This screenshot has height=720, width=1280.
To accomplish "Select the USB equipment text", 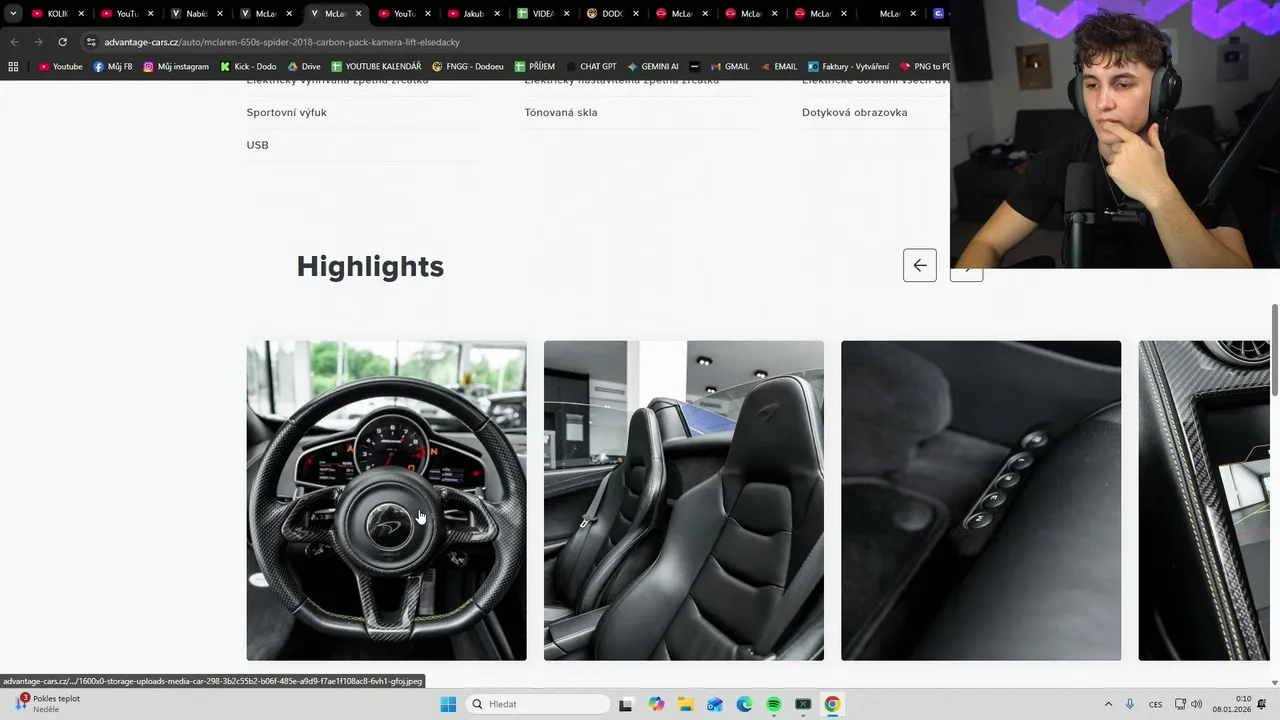I will (257, 145).
